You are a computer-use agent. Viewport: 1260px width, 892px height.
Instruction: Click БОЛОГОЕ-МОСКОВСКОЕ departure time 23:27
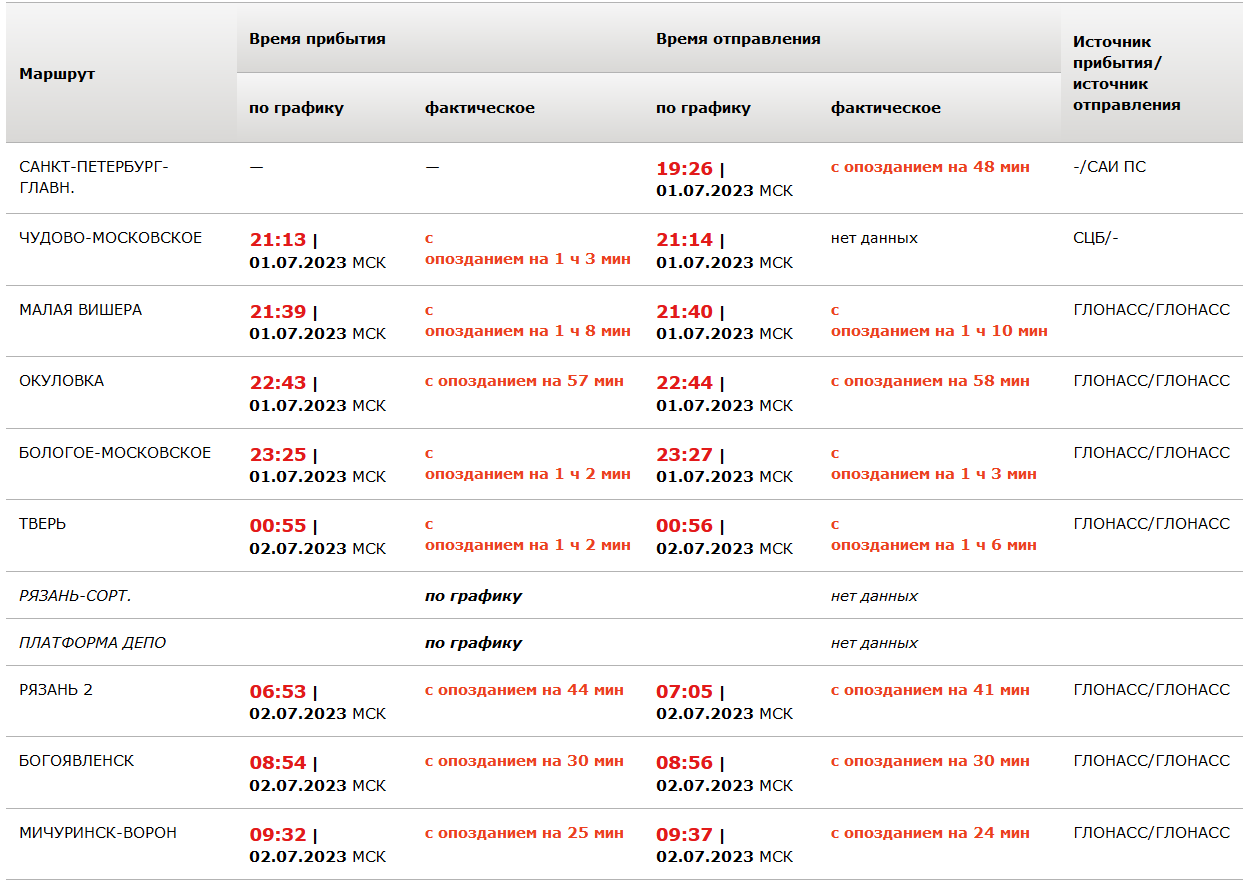tap(685, 455)
